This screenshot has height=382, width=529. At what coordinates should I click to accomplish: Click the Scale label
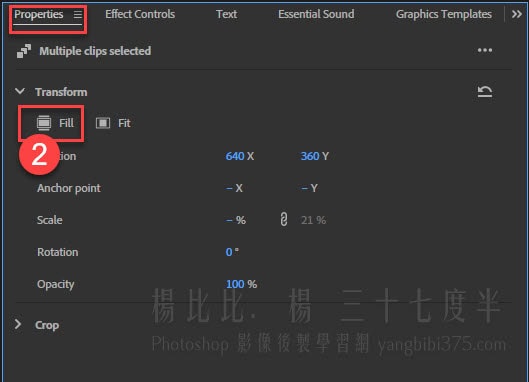click(x=50, y=220)
